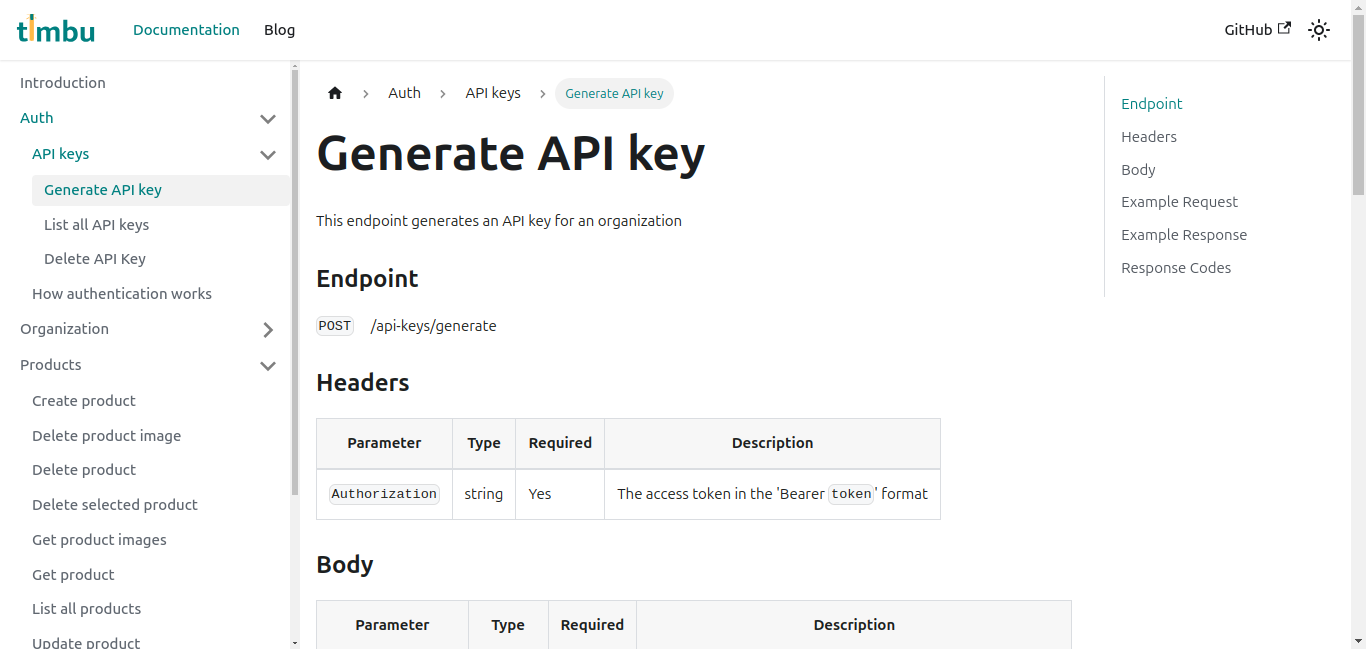Select List all API keys in sidebar

pos(96,225)
